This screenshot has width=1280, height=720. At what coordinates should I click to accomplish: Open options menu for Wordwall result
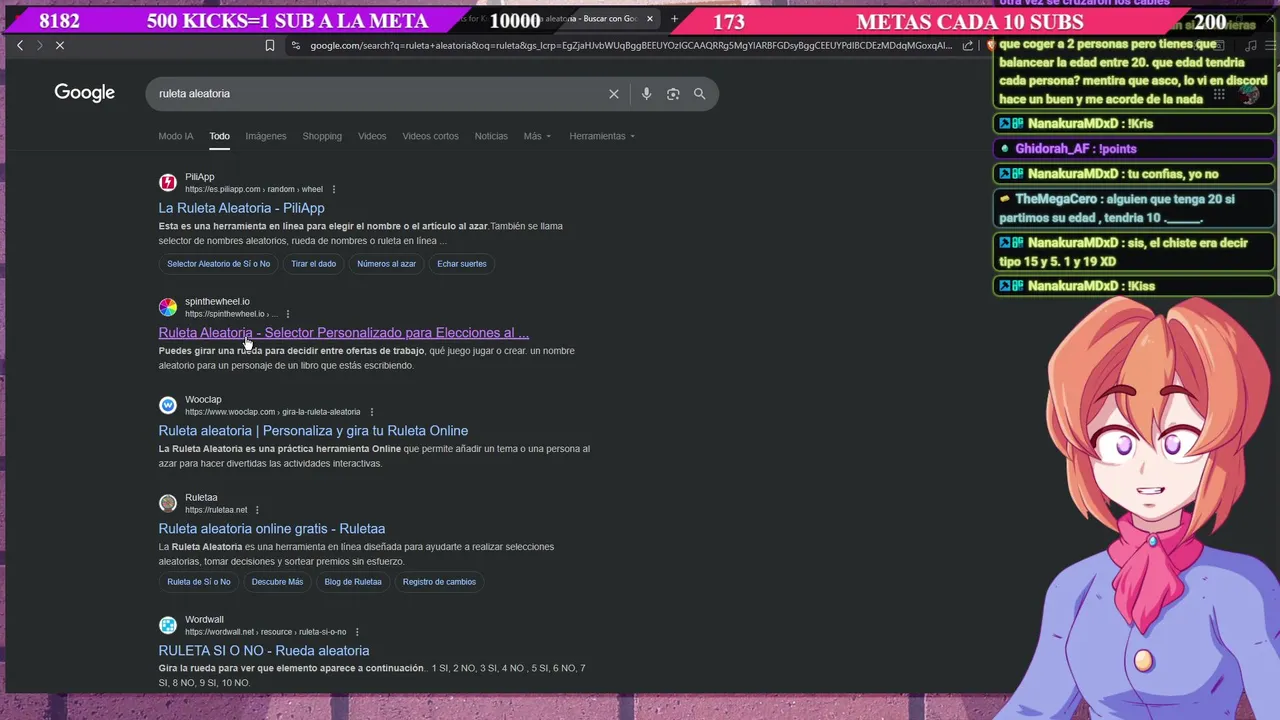(x=357, y=632)
